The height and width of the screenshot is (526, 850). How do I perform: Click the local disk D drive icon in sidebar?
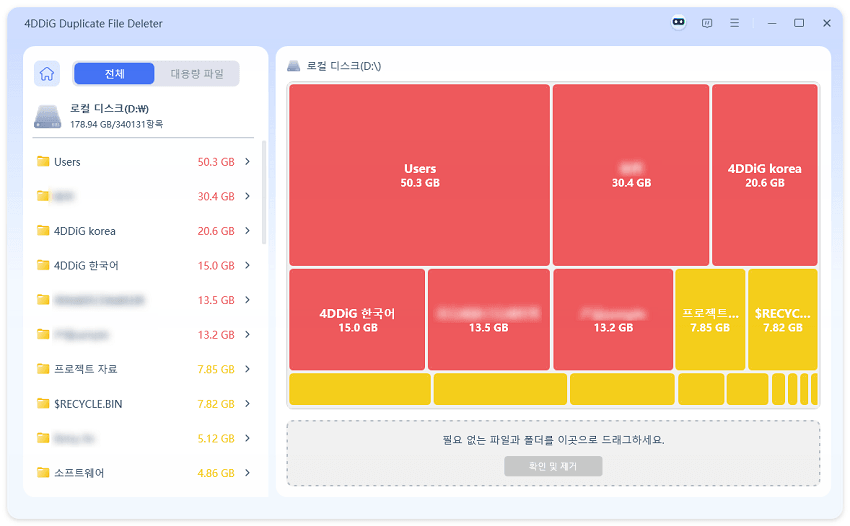(x=48, y=117)
